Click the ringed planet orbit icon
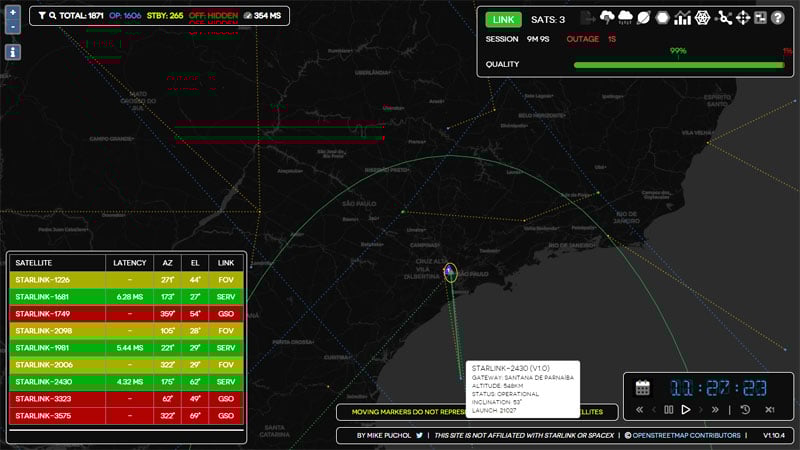This screenshot has width=800, height=450. click(644, 18)
